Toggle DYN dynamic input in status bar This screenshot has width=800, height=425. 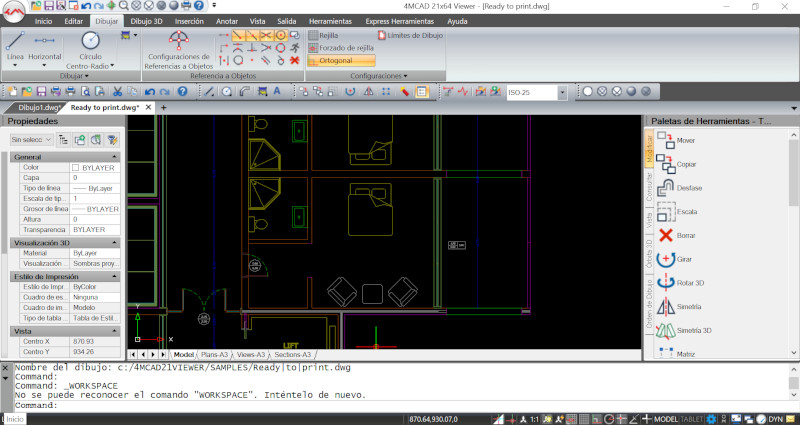click(776, 419)
